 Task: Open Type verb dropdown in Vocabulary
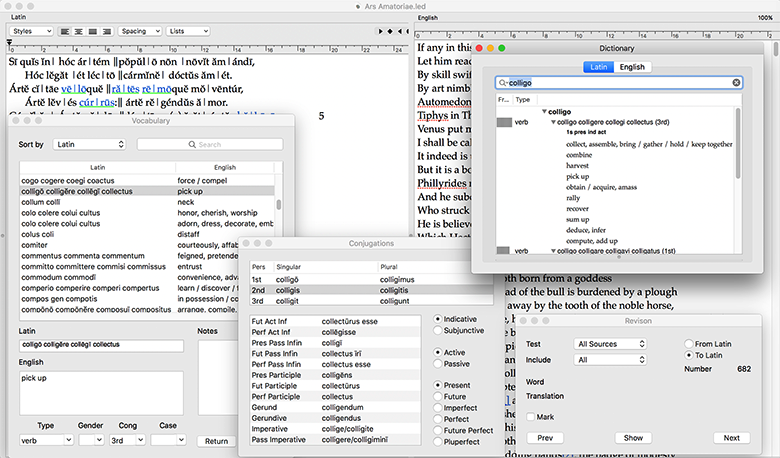coord(46,440)
